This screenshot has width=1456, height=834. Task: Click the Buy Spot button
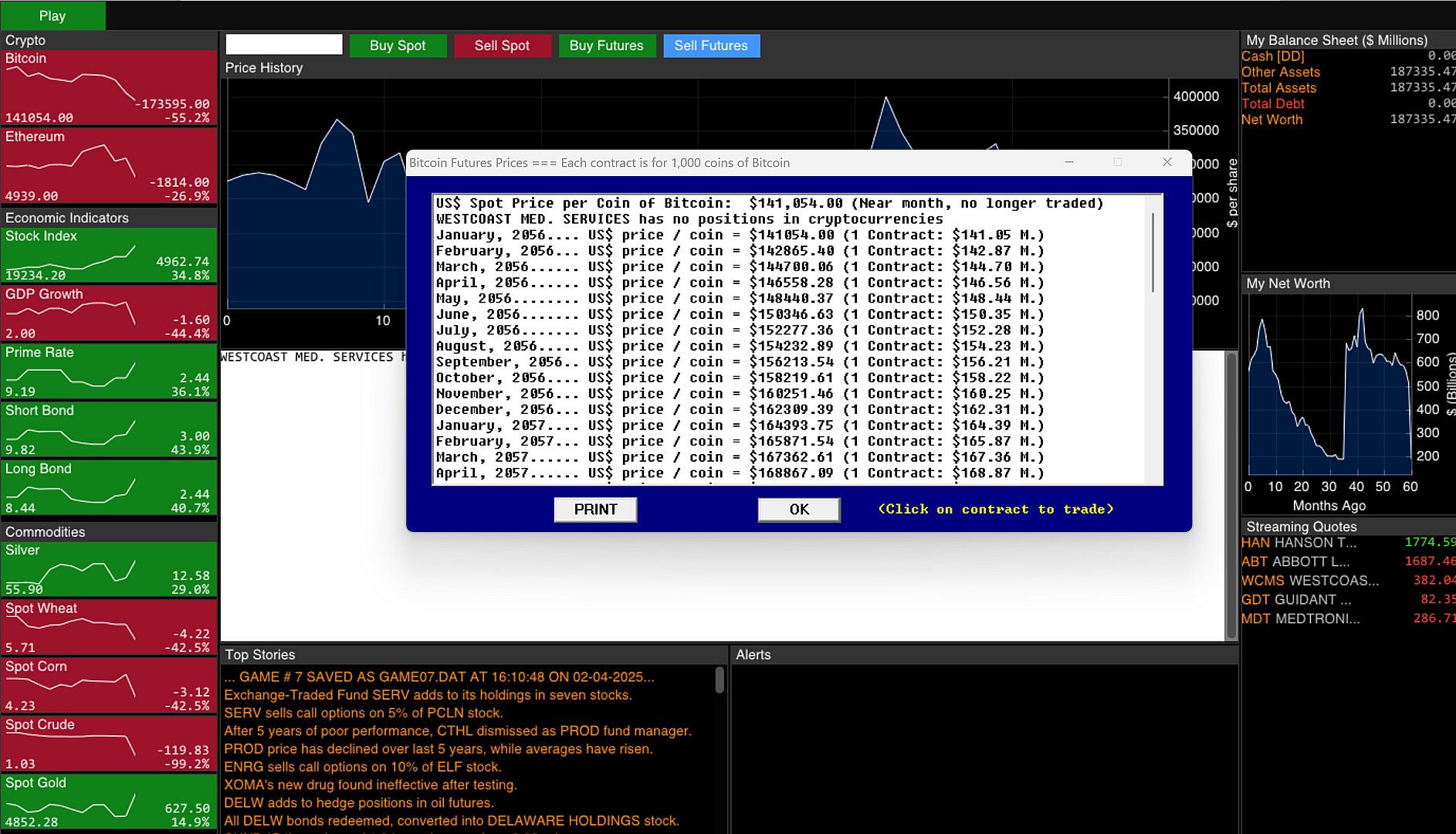click(x=398, y=46)
